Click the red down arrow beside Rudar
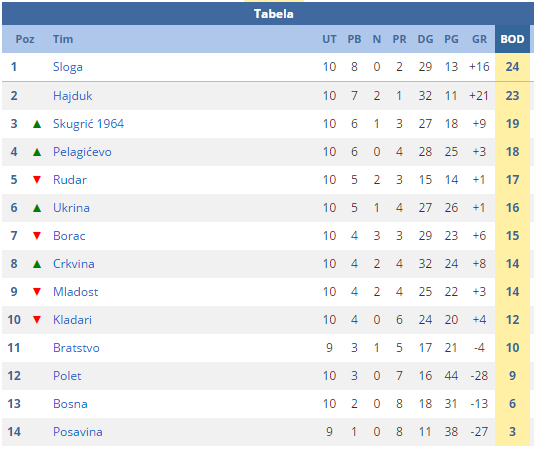 [37, 180]
